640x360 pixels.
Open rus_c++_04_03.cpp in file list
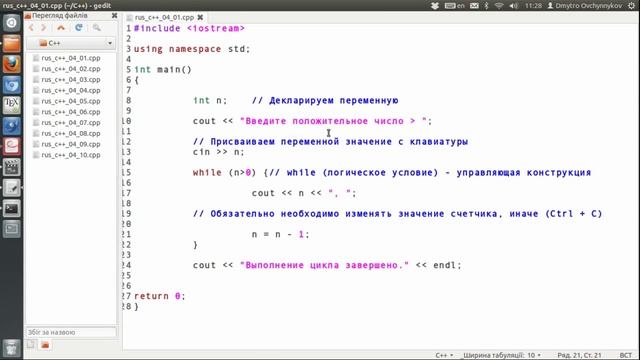pos(71,80)
